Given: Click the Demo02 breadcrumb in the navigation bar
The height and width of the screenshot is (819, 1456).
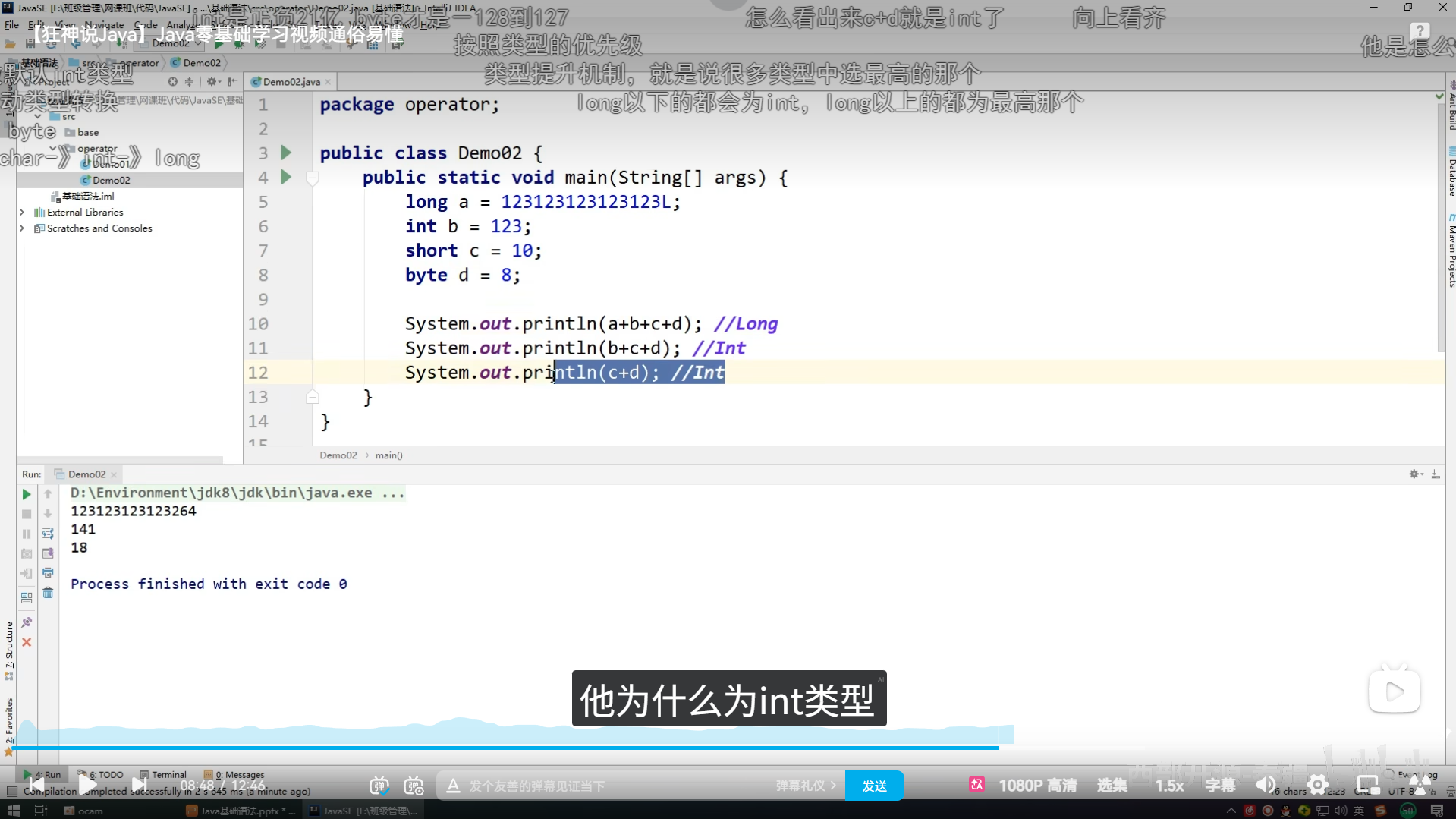Looking at the screenshot, I should [x=196, y=63].
